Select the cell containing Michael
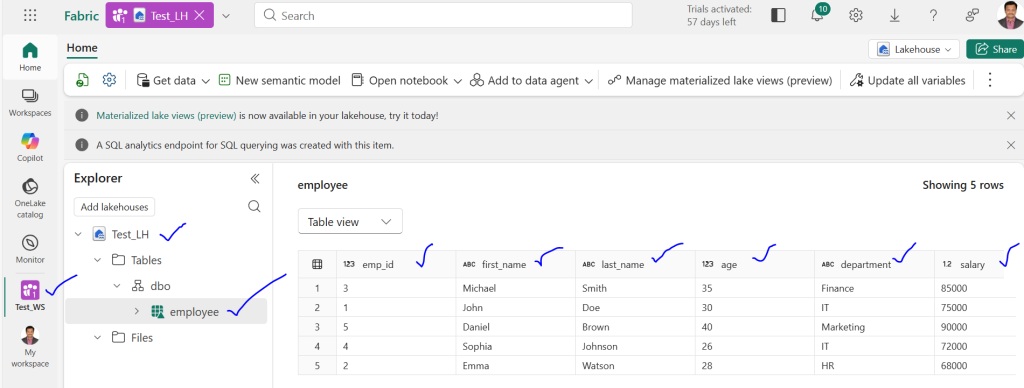Screen dimensions: 1024x388 [515, 288]
